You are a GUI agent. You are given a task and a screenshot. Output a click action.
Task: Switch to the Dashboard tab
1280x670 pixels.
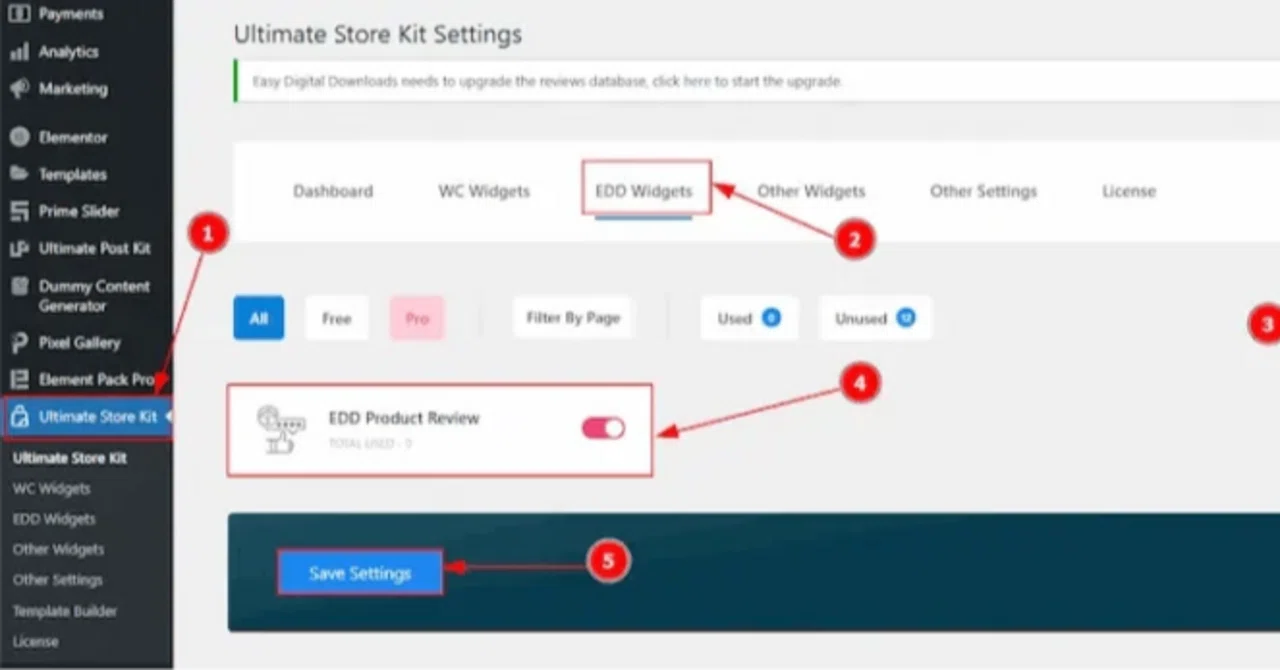click(333, 191)
